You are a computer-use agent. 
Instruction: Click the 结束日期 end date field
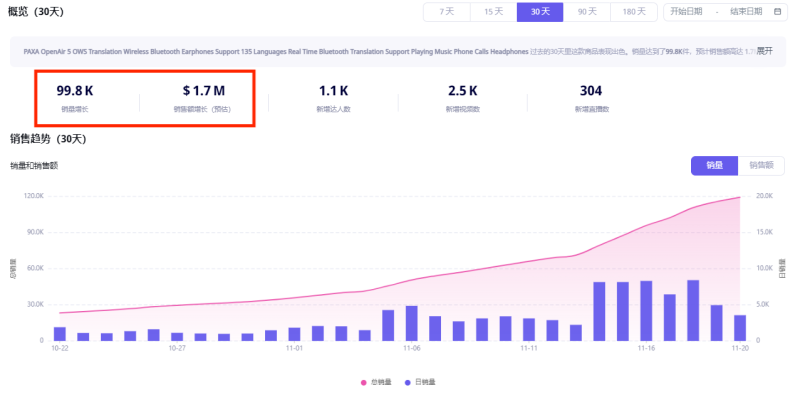[746, 12]
